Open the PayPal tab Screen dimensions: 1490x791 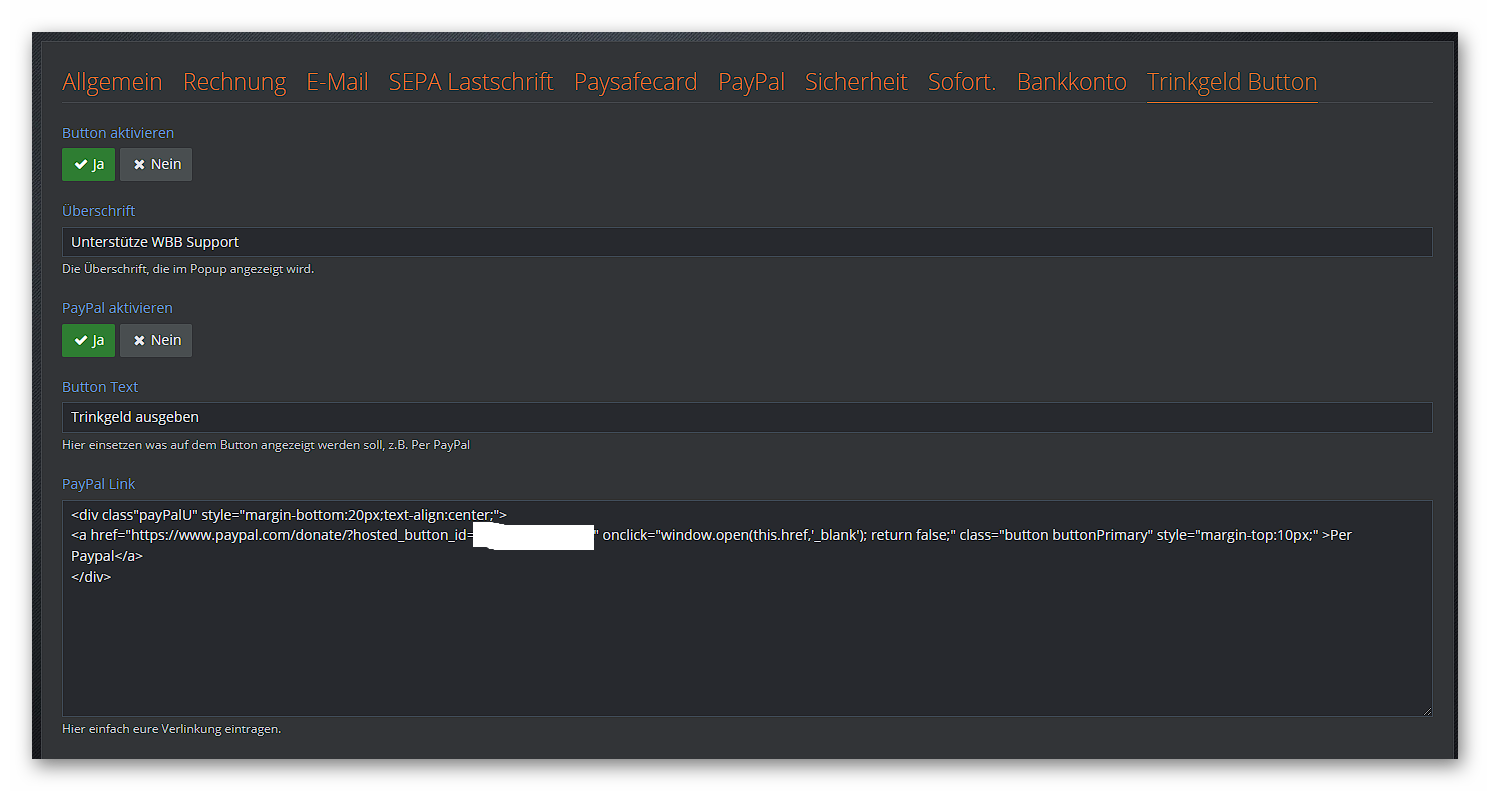point(751,82)
